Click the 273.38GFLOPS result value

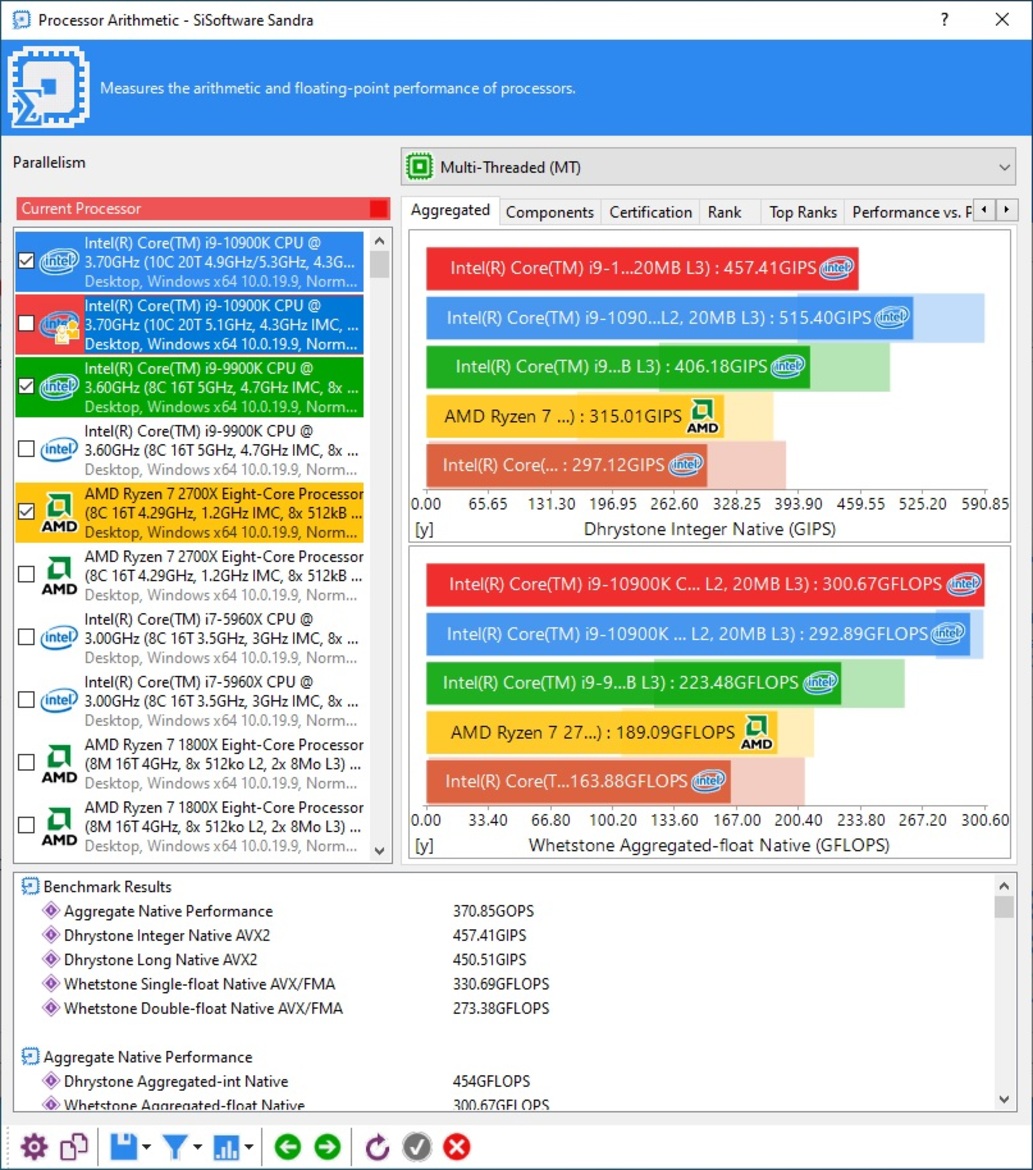click(x=501, y=1008)
